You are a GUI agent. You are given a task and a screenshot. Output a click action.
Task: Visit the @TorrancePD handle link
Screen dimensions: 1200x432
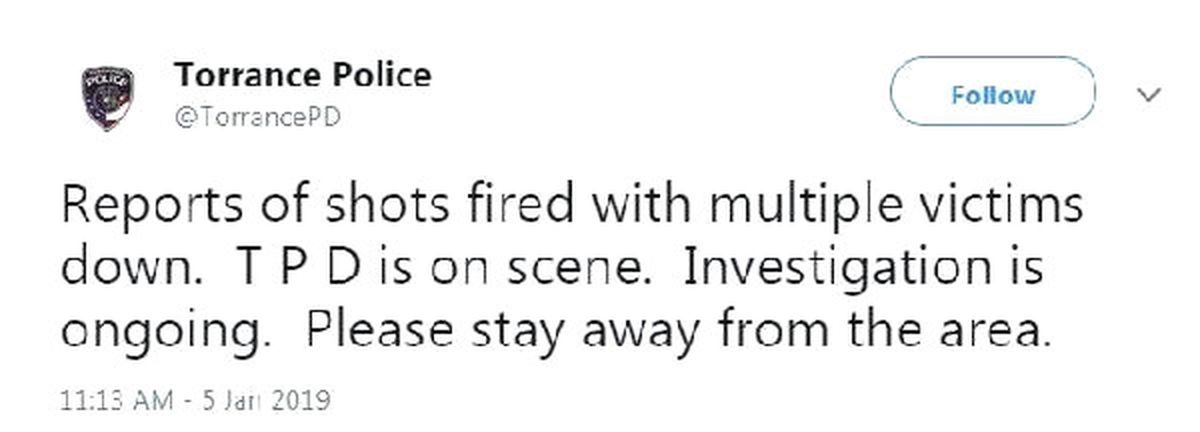coord(258,117)
